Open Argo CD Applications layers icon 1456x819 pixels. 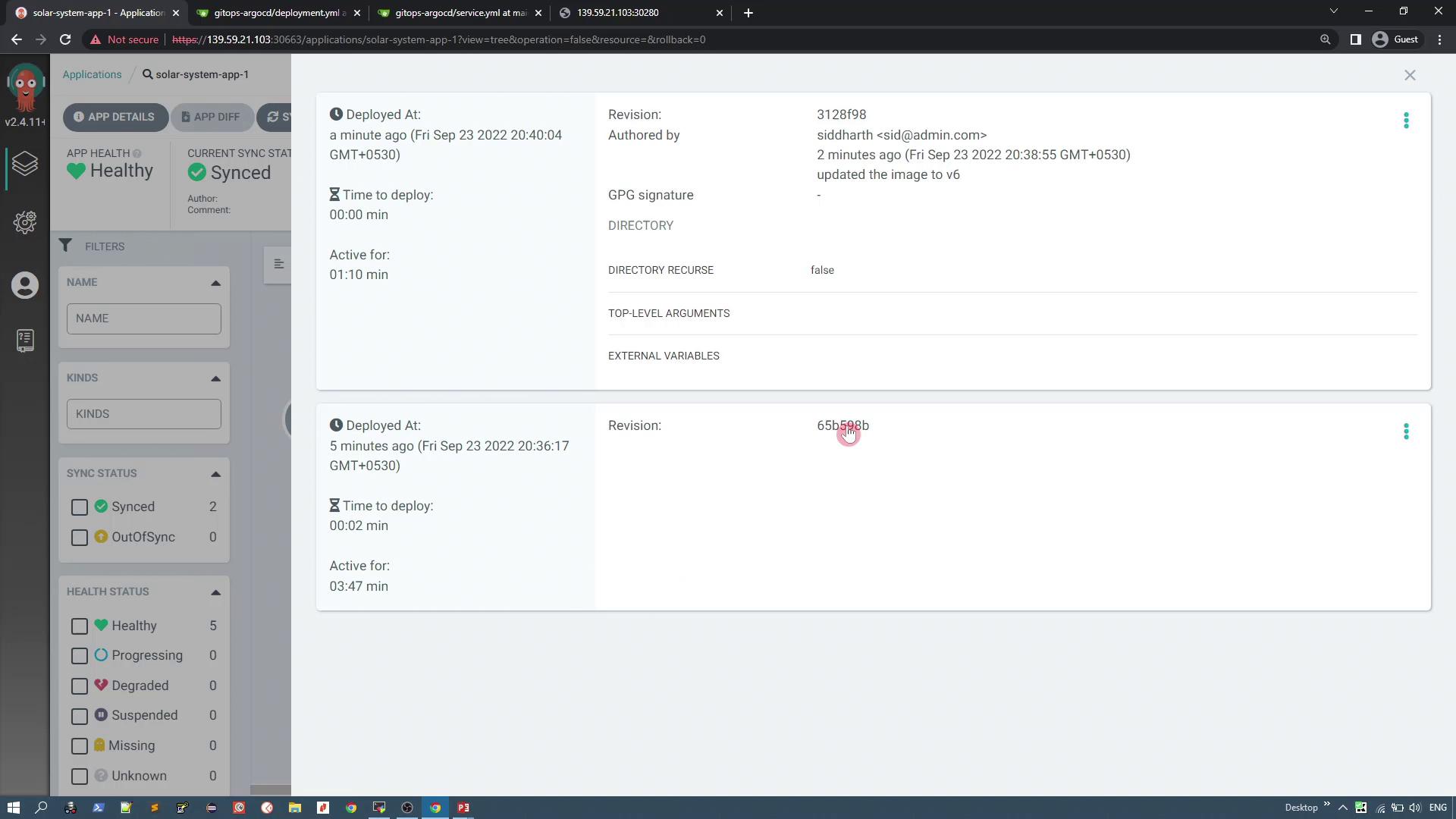tap(25, 164)
